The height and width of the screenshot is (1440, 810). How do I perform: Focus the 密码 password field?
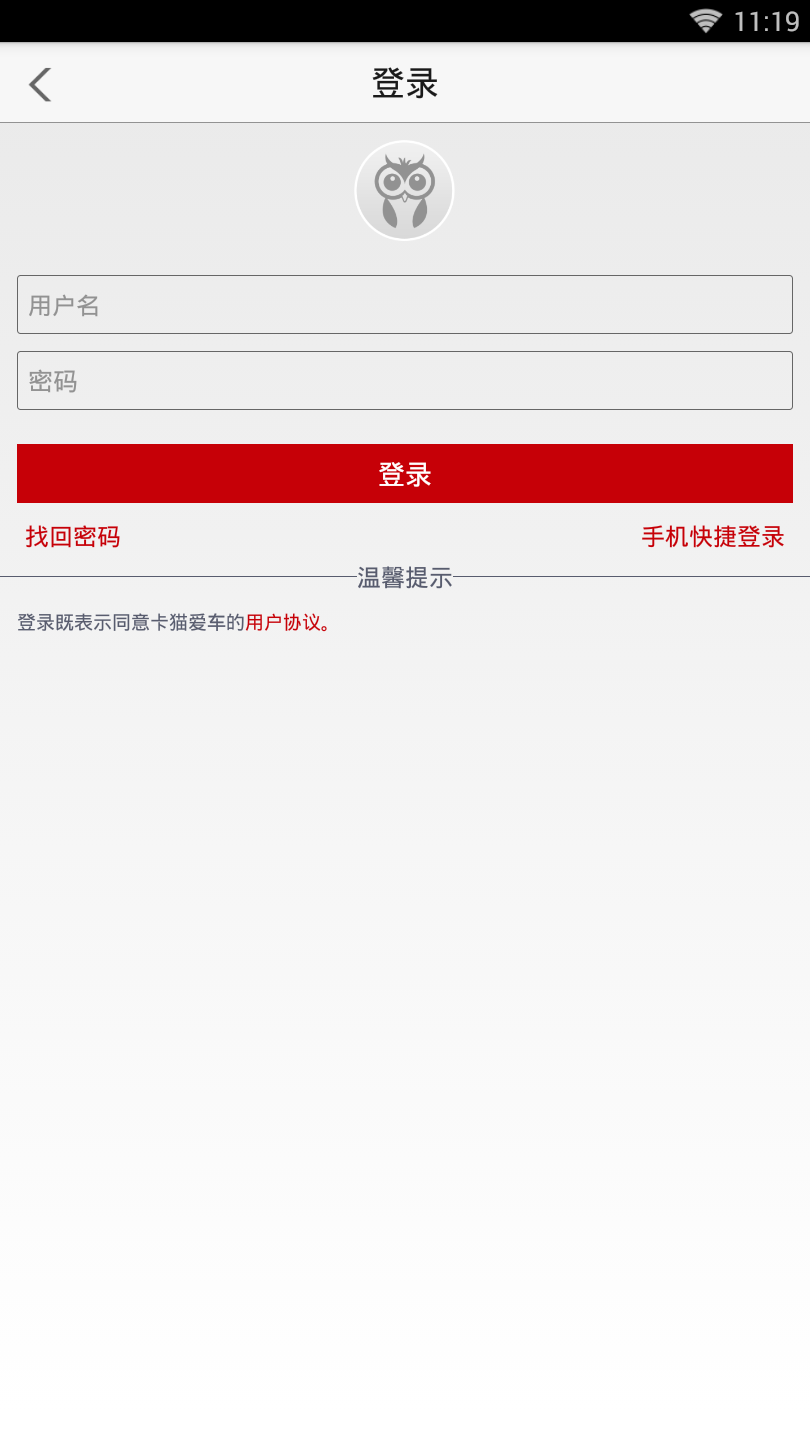click(405, 380)
